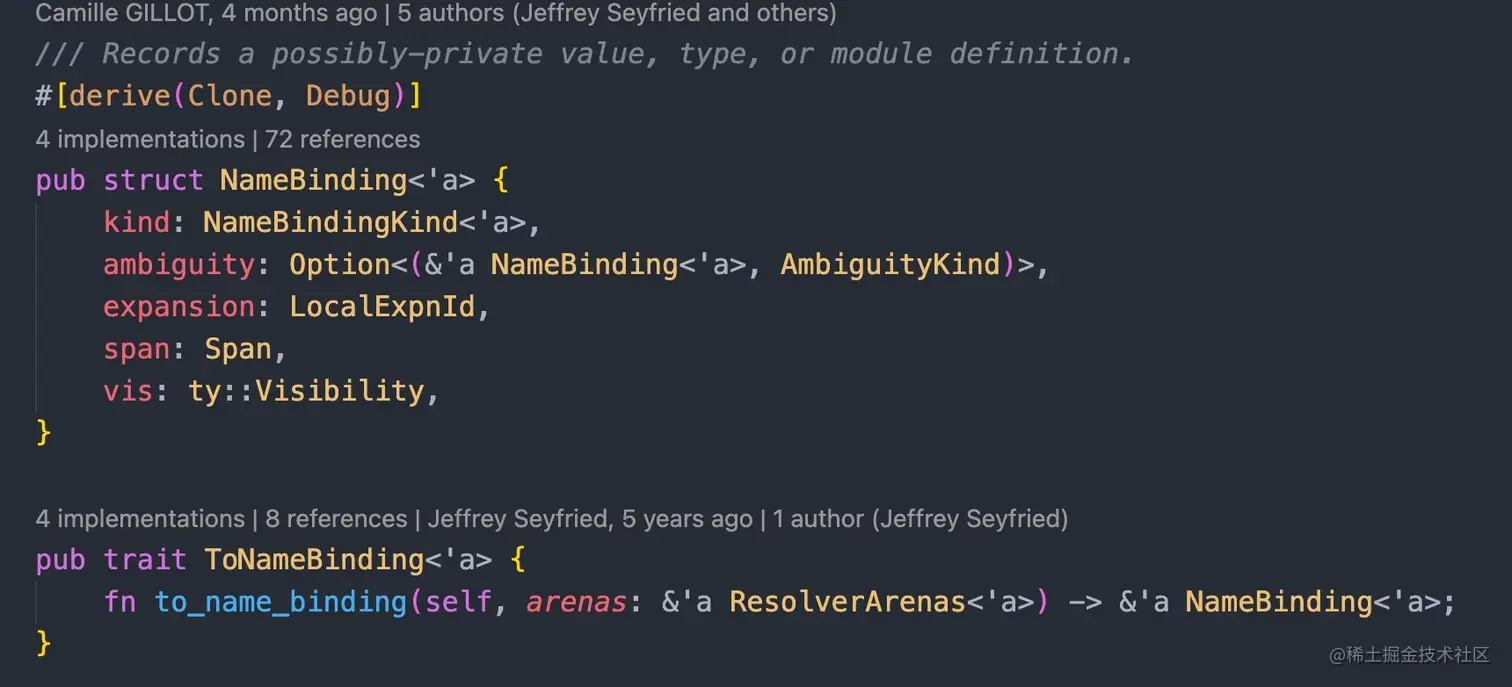Click the 'vis' field name
Screen dimensions: 1512x687
[x=128, y=390]
